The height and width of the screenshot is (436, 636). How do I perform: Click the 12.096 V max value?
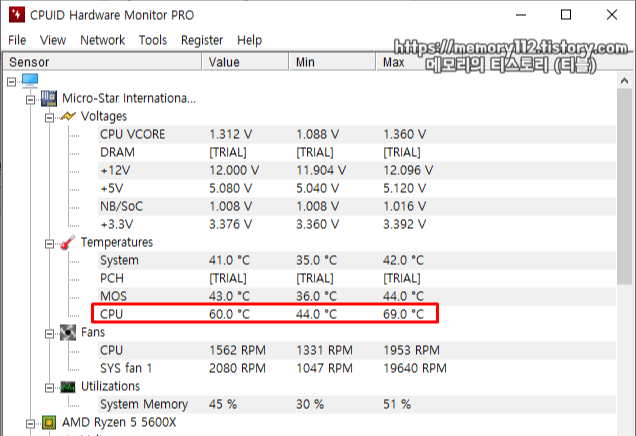click(408, 170)
